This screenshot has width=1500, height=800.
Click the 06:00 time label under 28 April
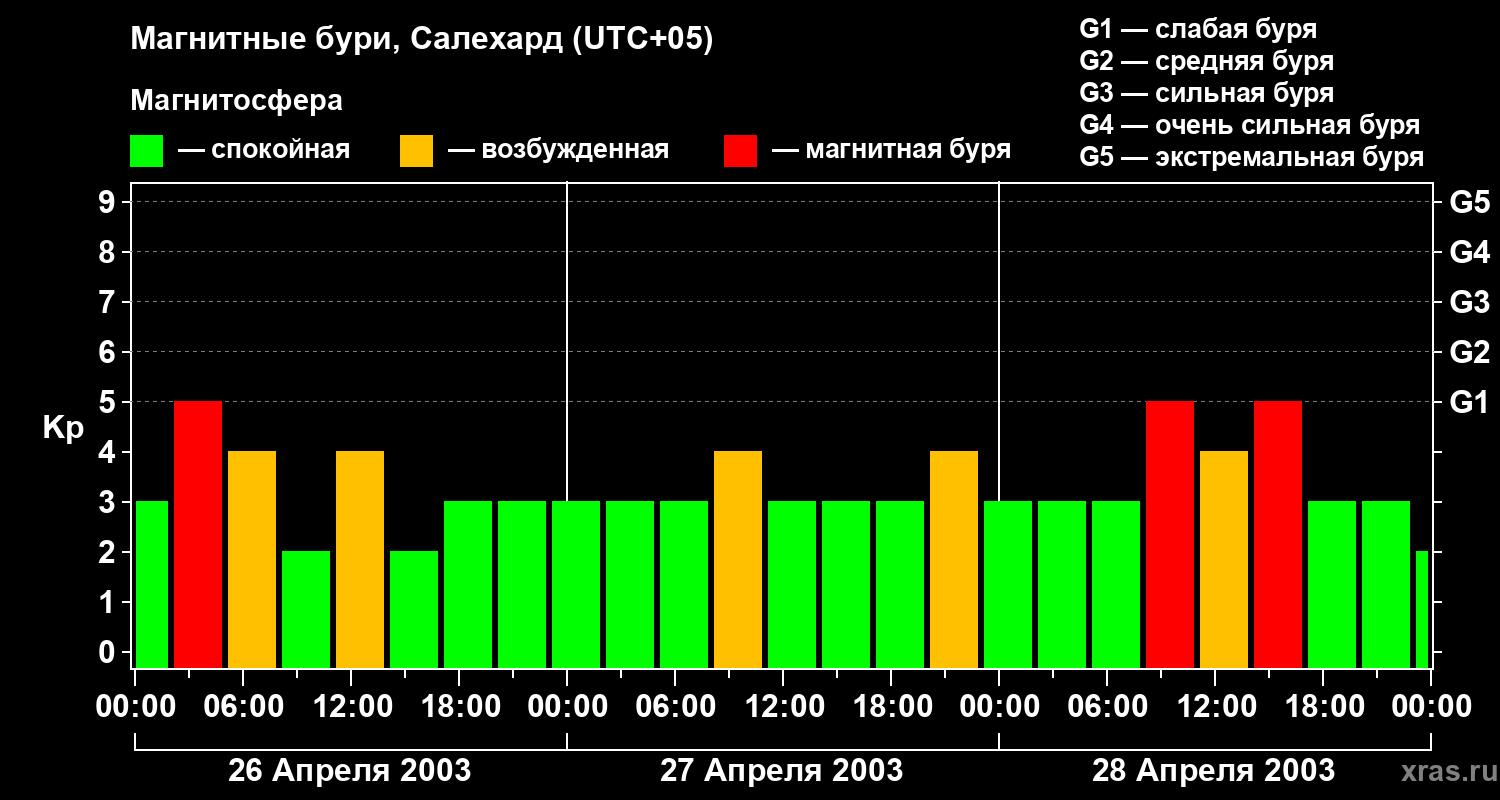pyautogui.click(x=1108, y=706)
